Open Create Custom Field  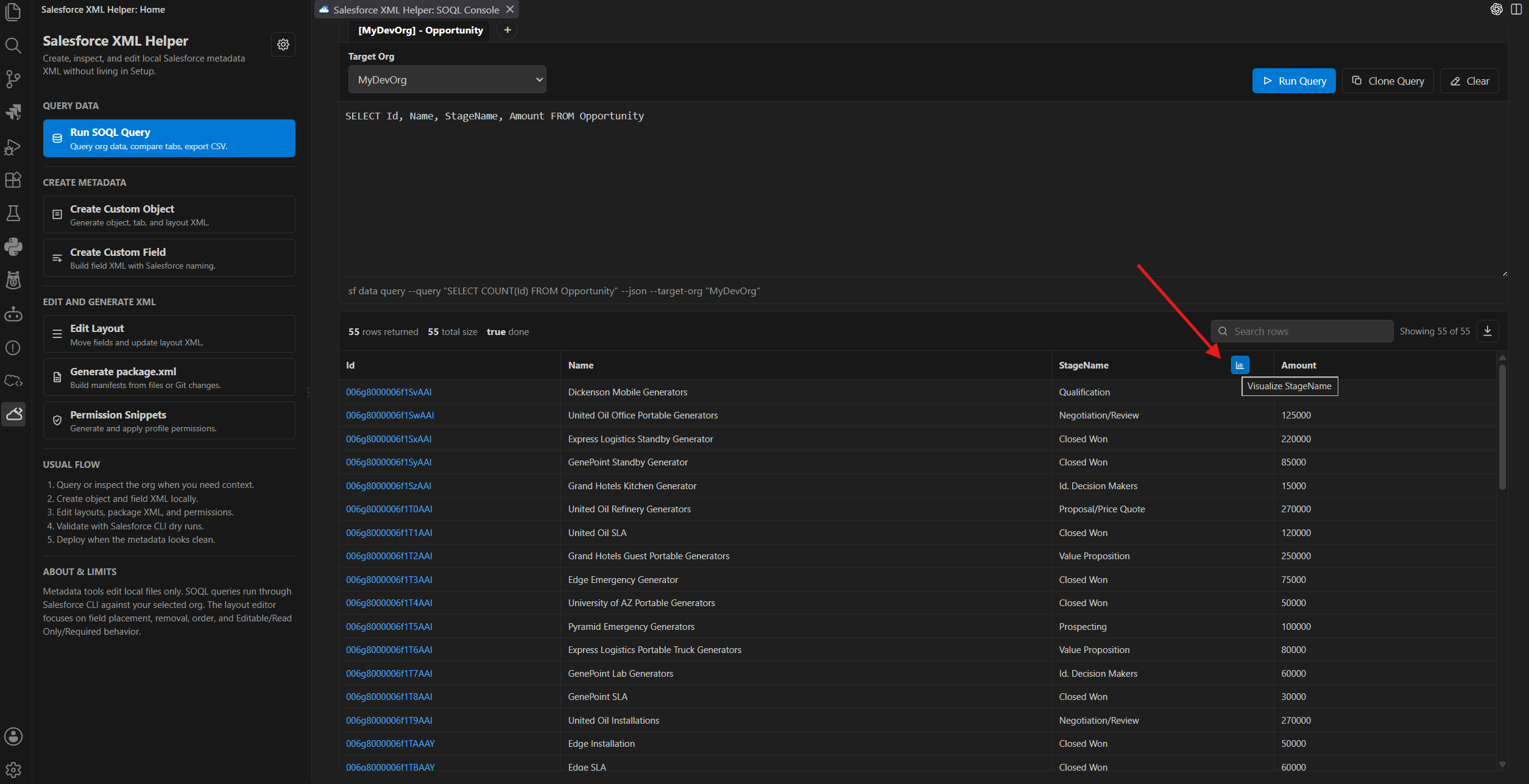pos(169,258)
